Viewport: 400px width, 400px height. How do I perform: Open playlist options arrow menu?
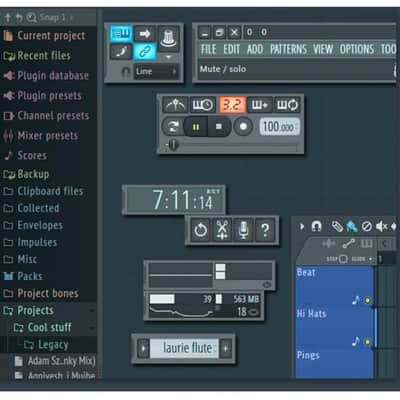(x=302, y=227)
